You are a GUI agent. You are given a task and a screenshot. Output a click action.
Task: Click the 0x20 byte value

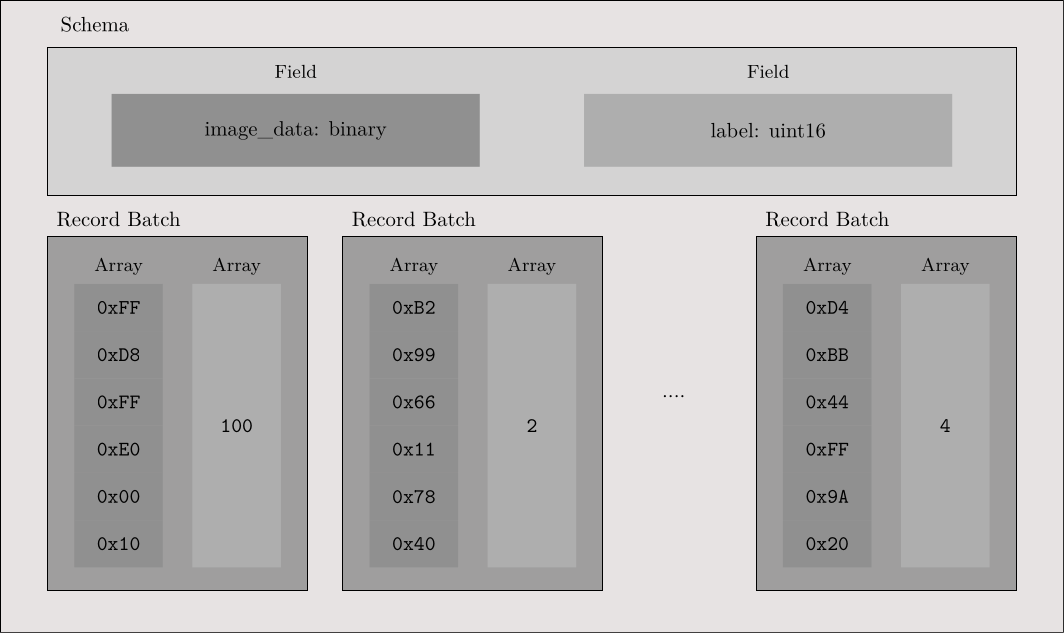click(x=826, y=544)
